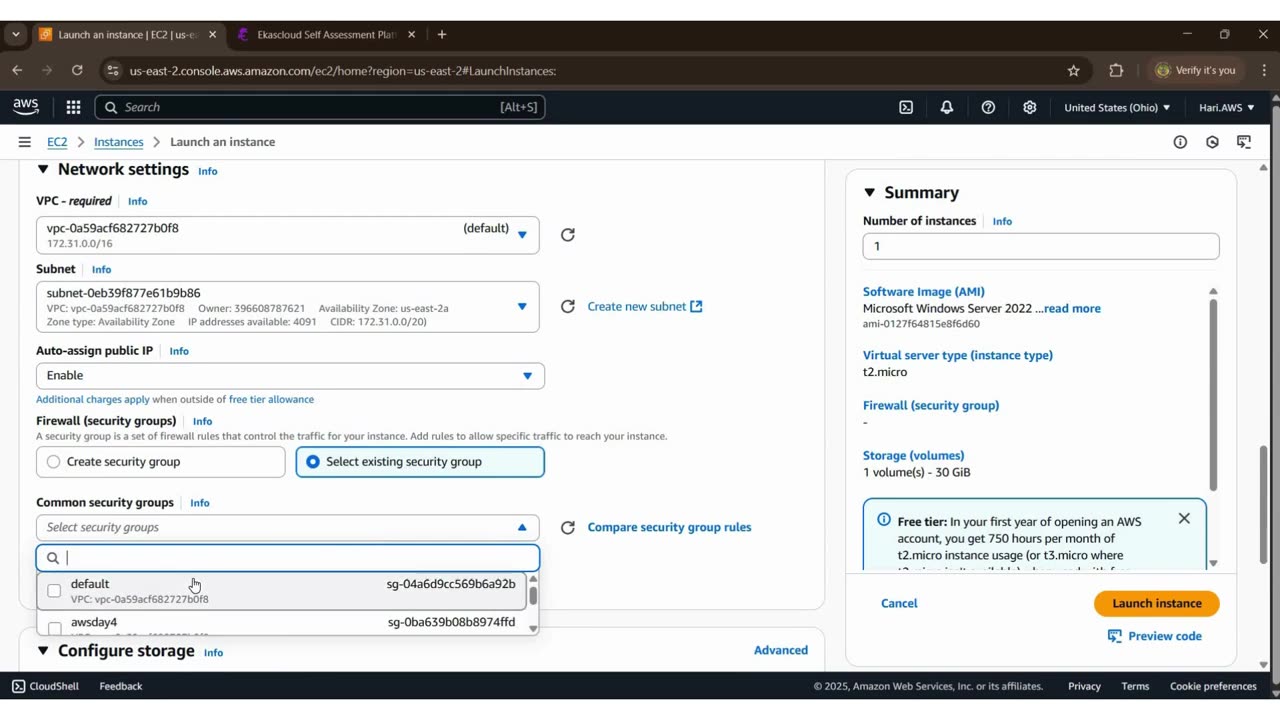Open the browser extensions puzzle icon
This screenshot has height=720, width=1280.
click(x=1117, y=70)
